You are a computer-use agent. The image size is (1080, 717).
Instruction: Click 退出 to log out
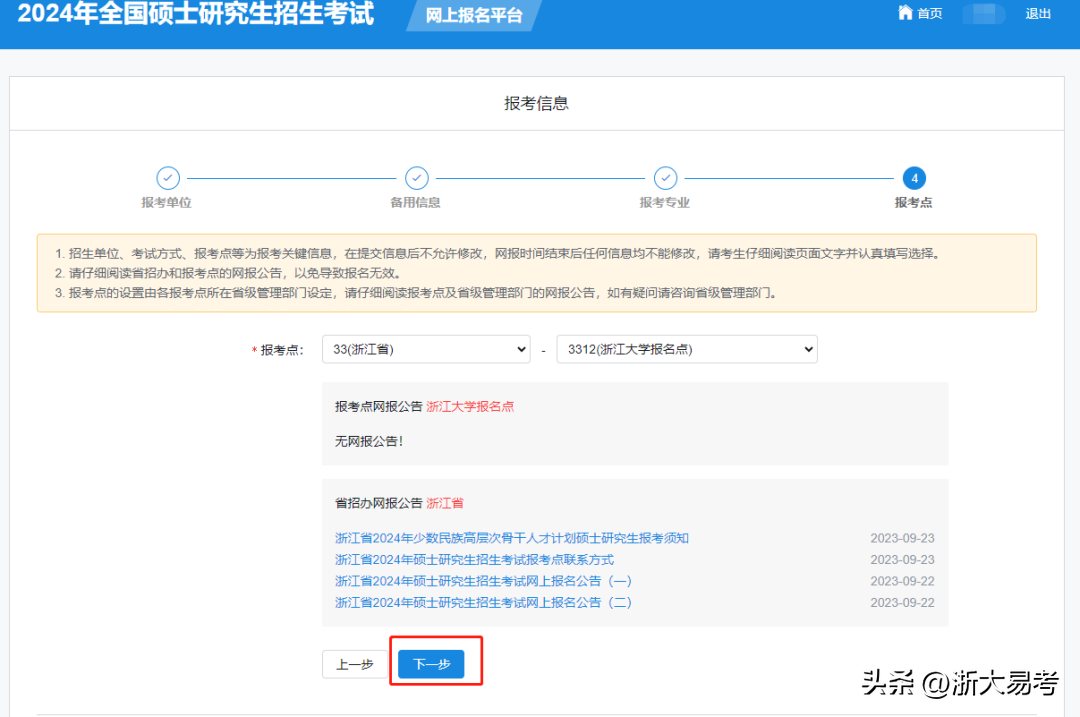(x=1038, y=14)
